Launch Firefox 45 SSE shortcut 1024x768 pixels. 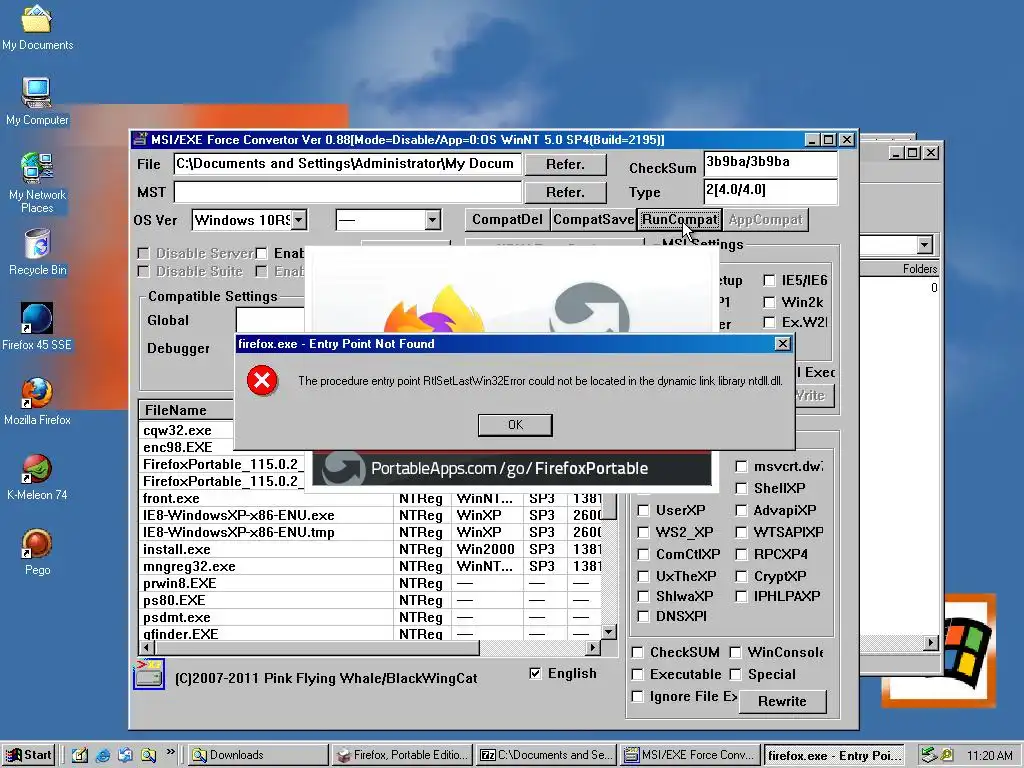[37, 327]
